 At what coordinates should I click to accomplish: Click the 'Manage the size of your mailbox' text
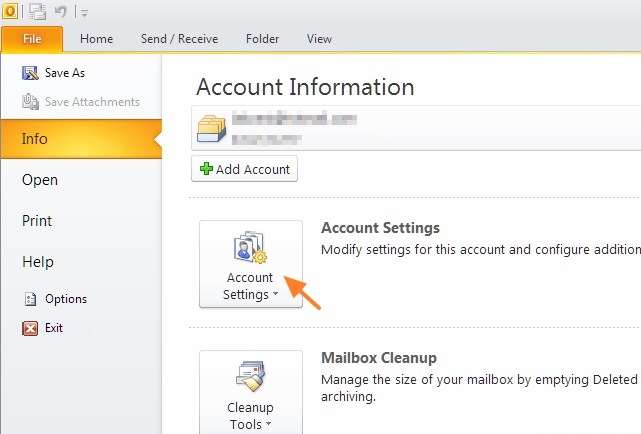[x=479, y=387]
